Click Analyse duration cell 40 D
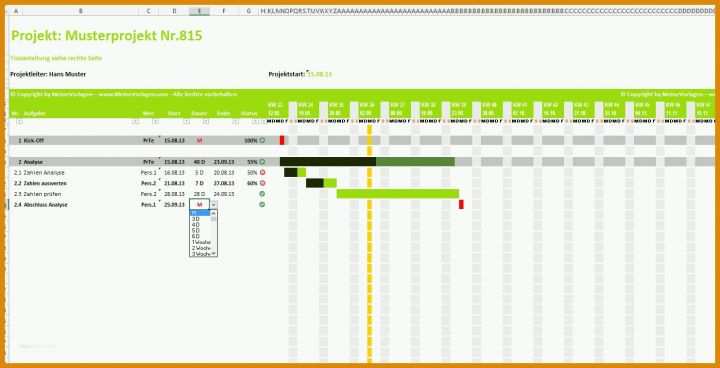This screenshot has width=720, height=368. pos(199,162)
